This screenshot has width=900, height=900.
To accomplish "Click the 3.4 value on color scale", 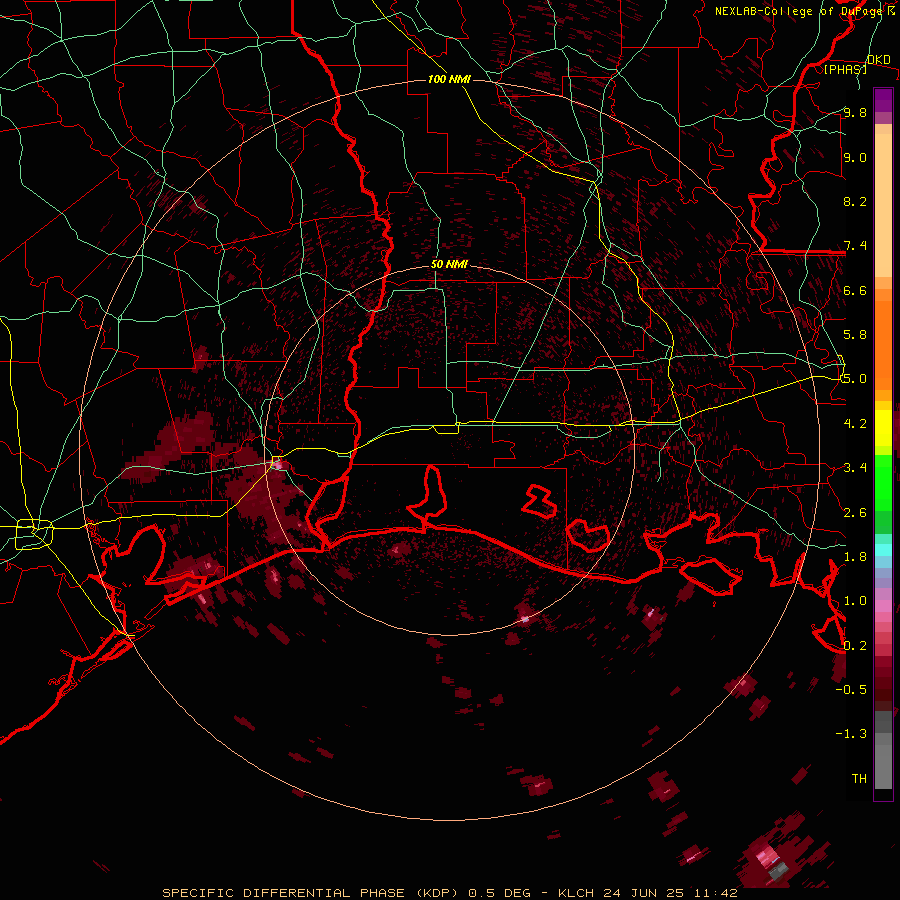I will click(855, 468).
